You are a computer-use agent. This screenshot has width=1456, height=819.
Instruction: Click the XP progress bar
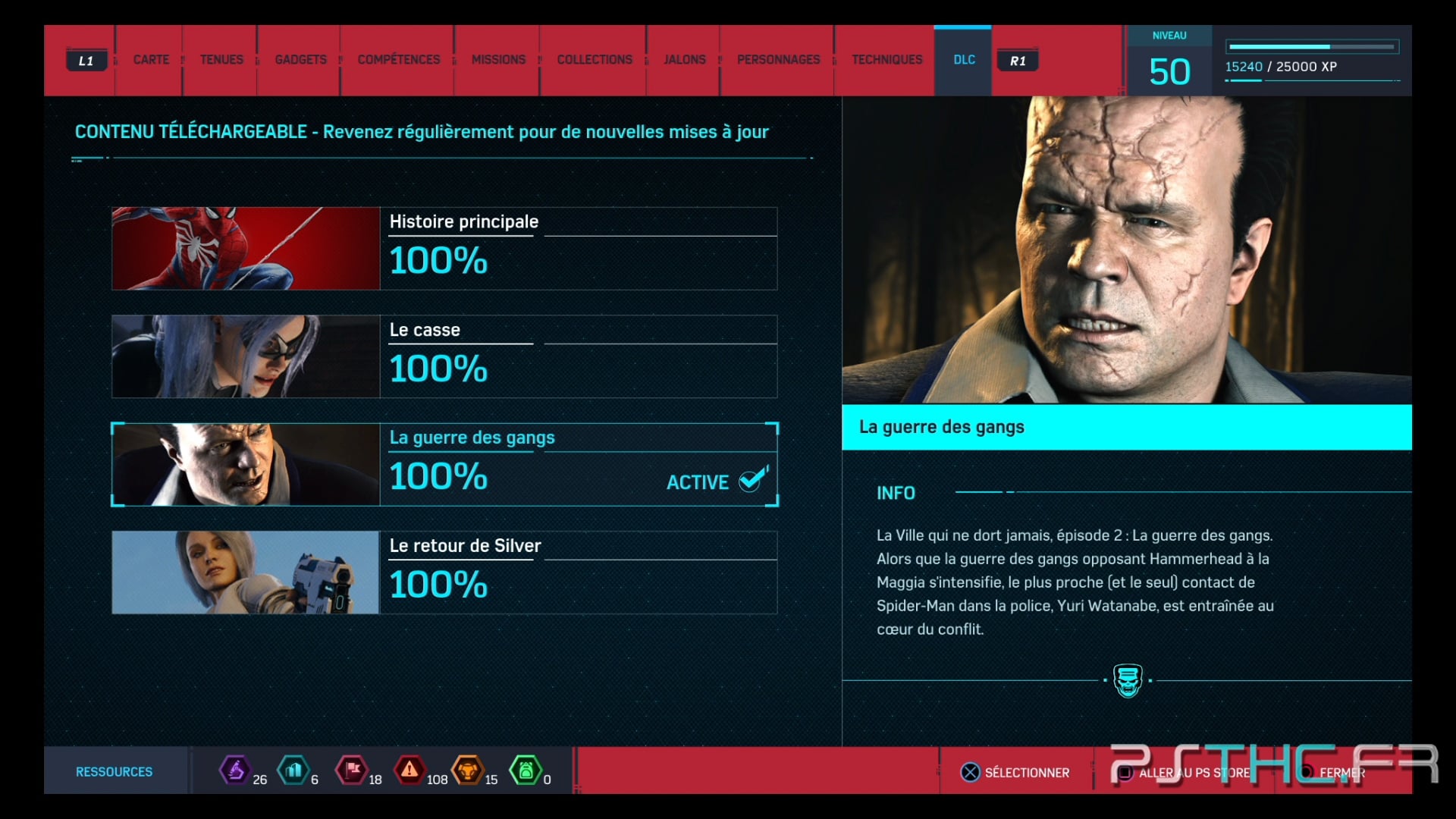point(1313,46)
